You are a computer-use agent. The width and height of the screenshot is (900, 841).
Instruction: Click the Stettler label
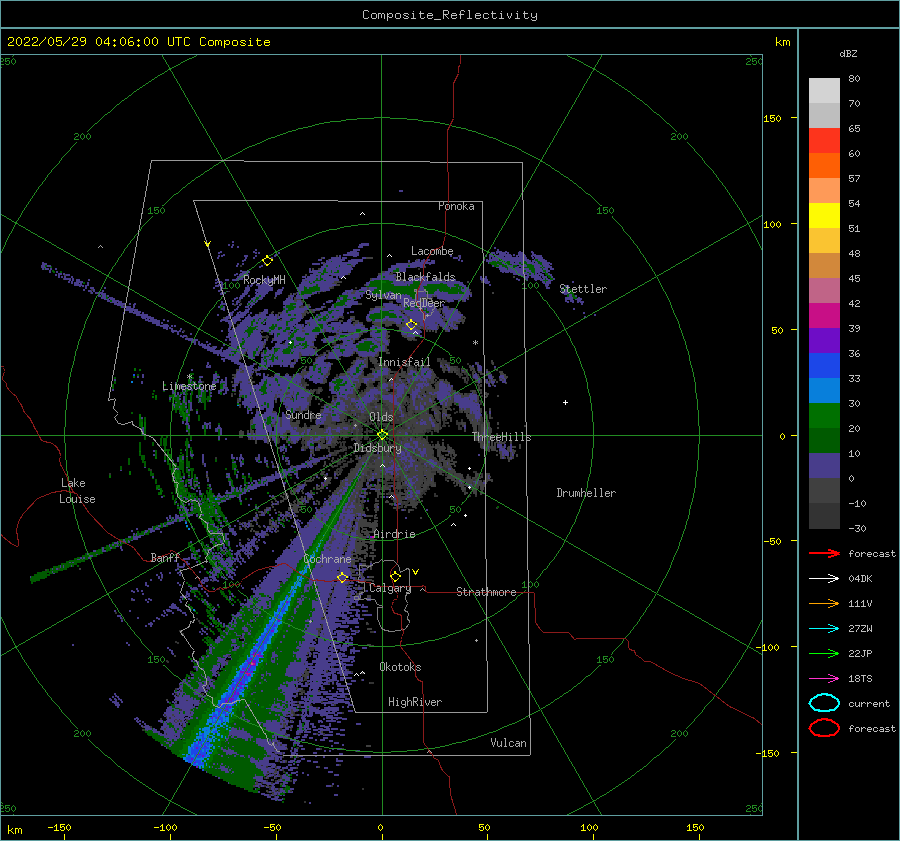point(583,289)
